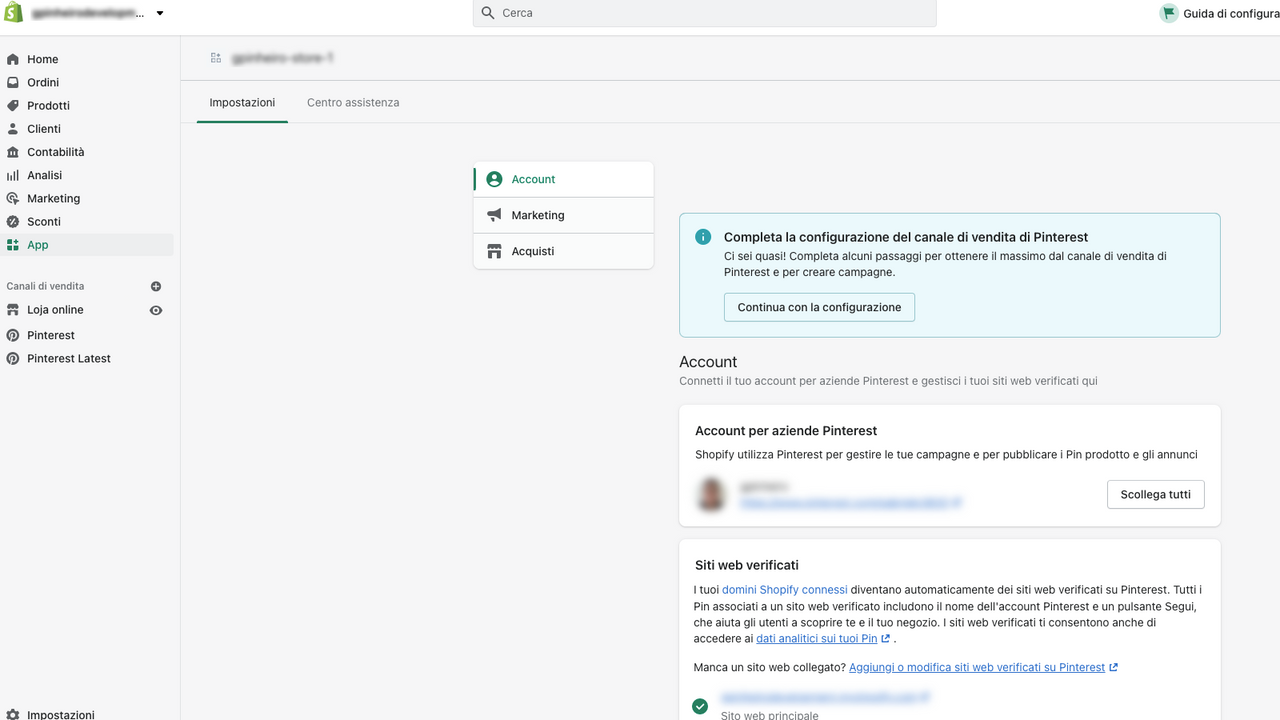Click the info icon in banner
The height and width of the screenshot is (720, 1280).
(704, 237)
